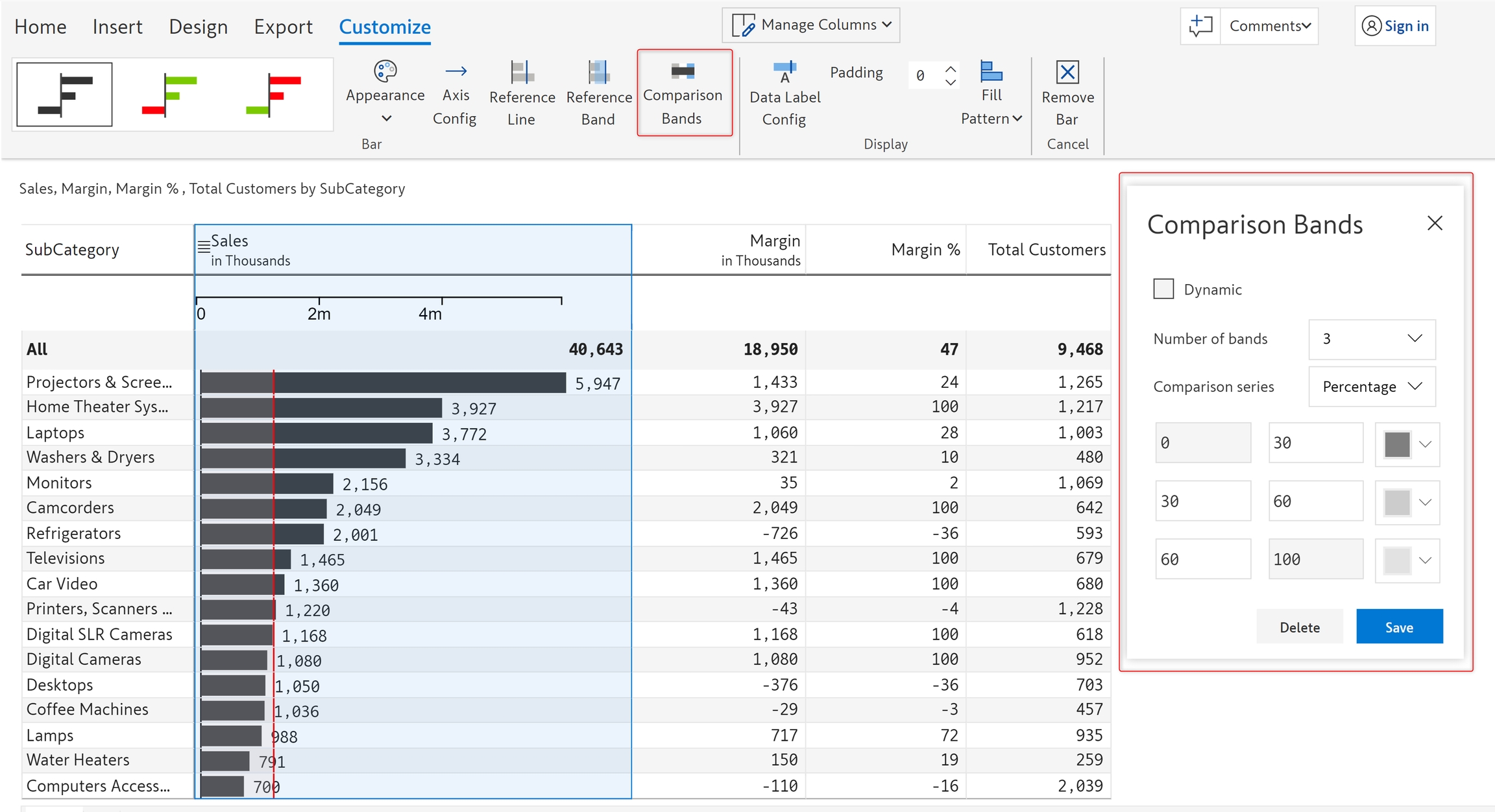This screenshot has width=1495, height=812.
Task: Select the red-green bar color scheme thumbnail
Action: tap(273, 95)
